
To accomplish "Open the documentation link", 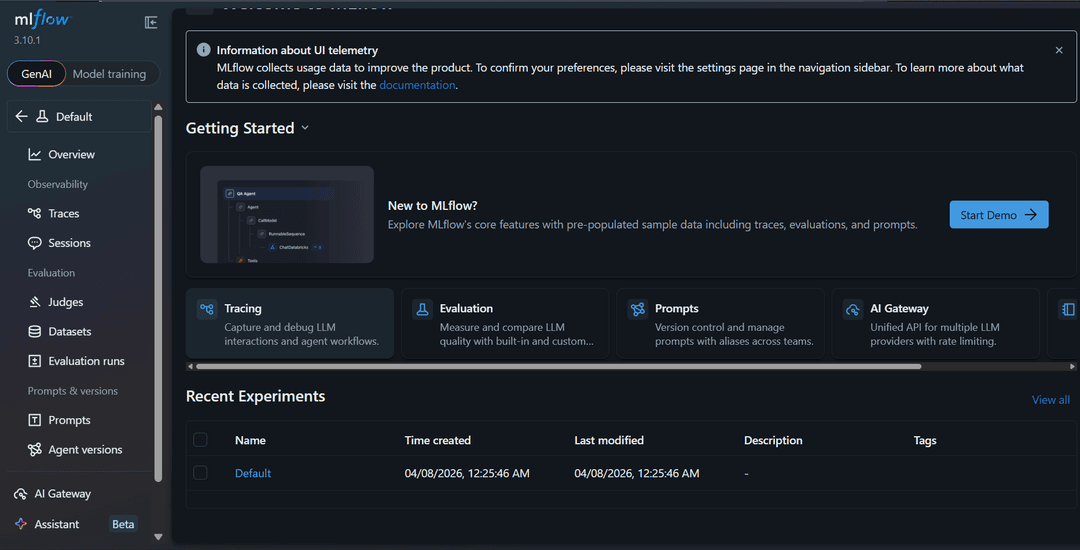I will coord(417,85).
